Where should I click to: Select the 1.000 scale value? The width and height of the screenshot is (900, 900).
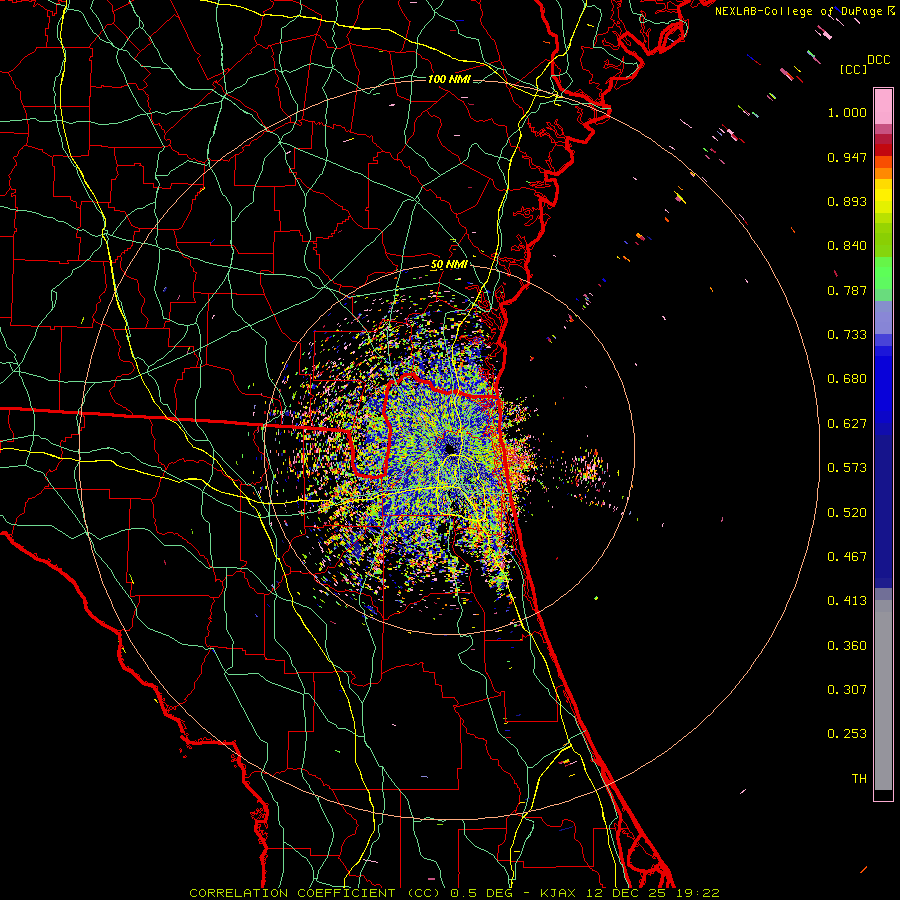(x=847, y=112)
